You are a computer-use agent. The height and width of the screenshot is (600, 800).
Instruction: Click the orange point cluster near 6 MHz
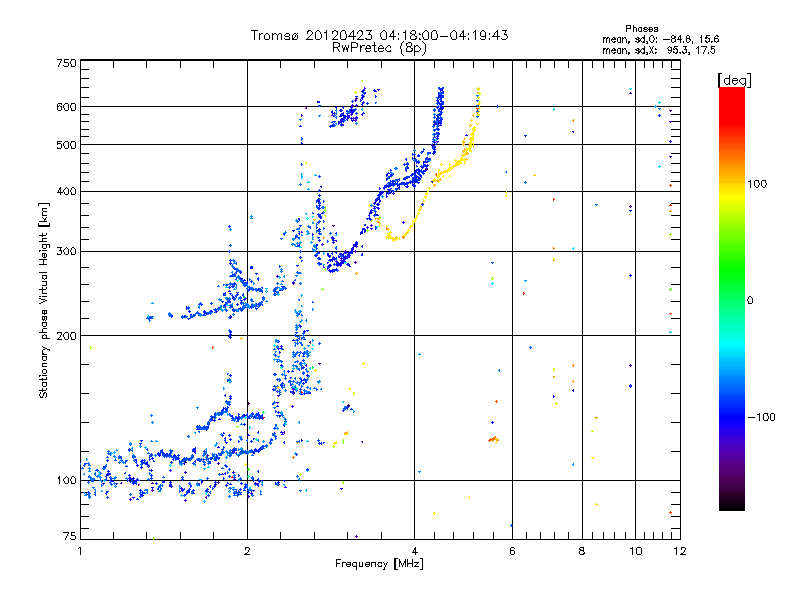pos(493,439)
